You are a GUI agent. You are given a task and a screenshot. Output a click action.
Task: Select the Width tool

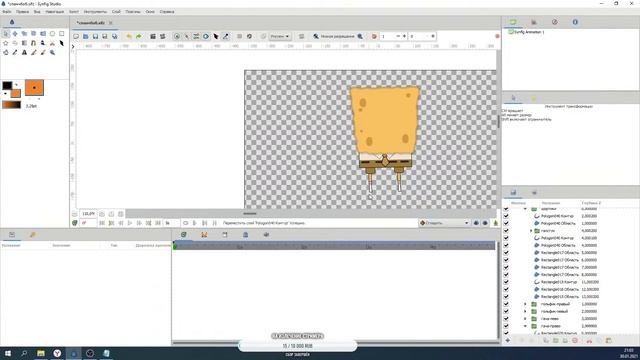(62, 43)
